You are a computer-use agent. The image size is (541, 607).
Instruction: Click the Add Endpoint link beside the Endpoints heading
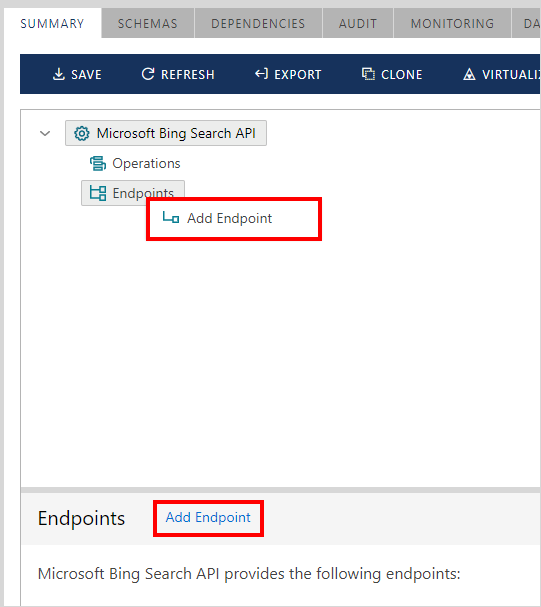pyautogui.click(x=208, y=518)
